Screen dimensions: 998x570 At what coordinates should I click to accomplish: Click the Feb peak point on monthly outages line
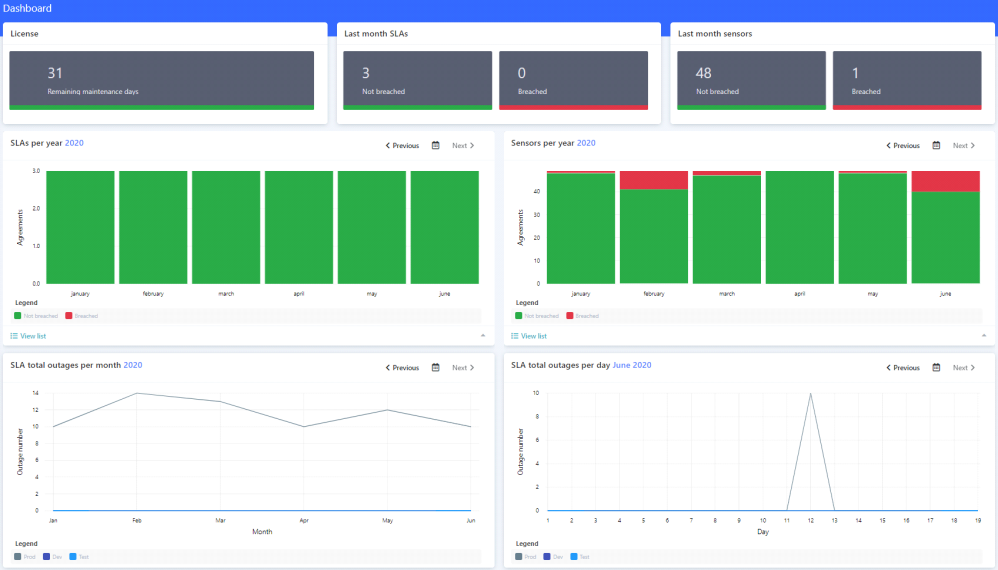pyautogui.click(x=137, y=393)
